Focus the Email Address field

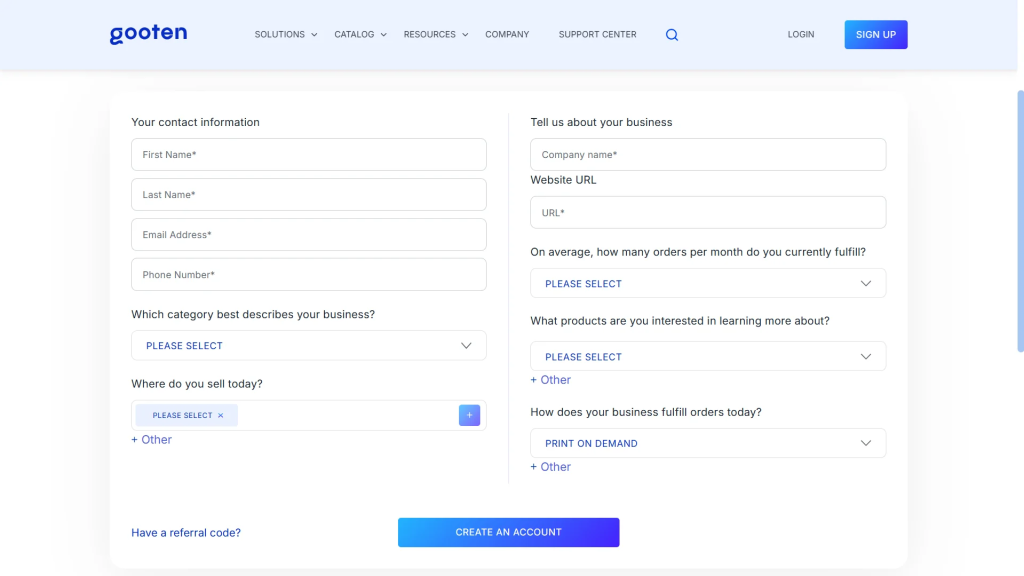(x=308, y=235)
